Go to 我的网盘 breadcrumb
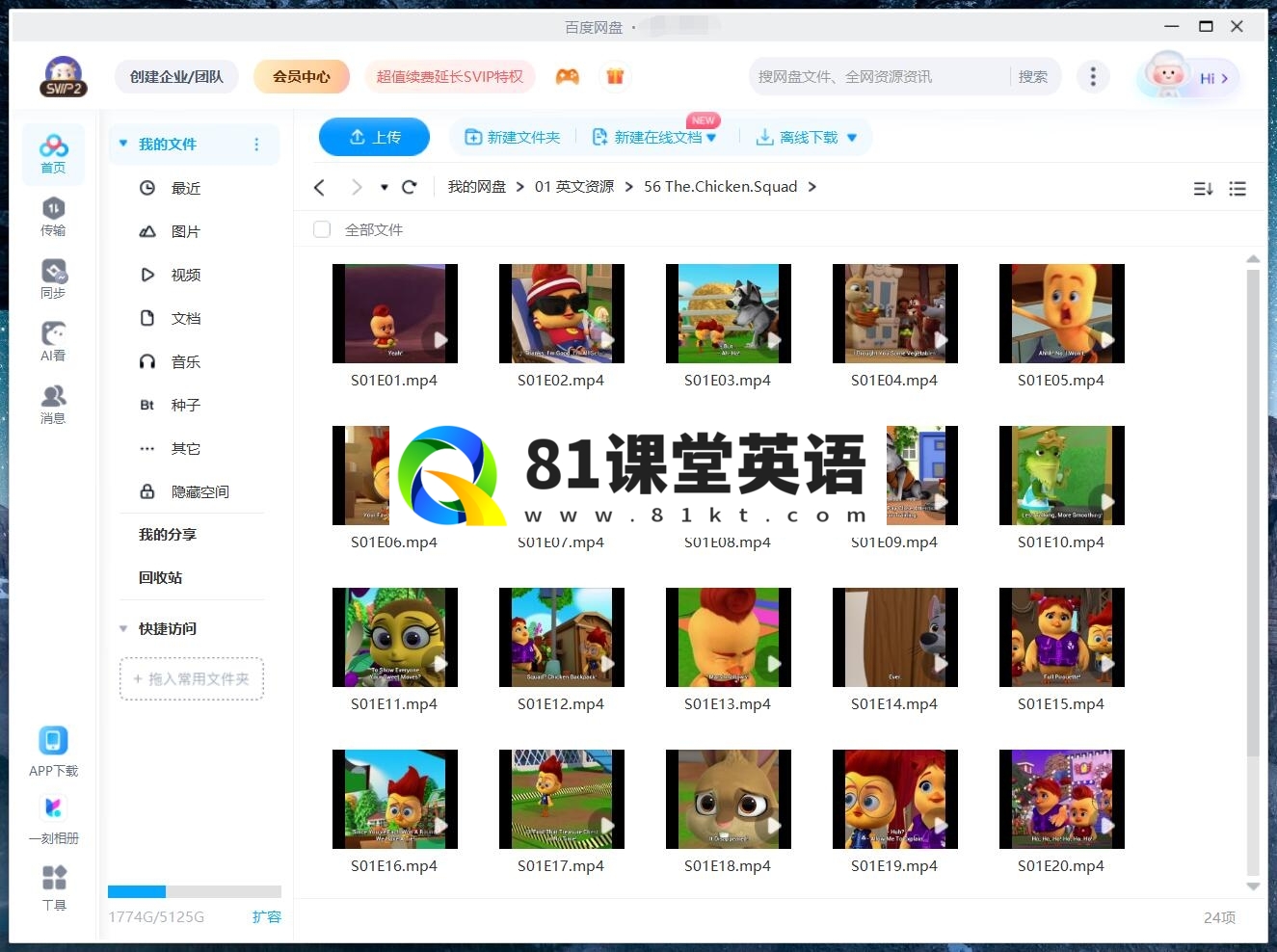1277x952 pixels. pos(477,187)
